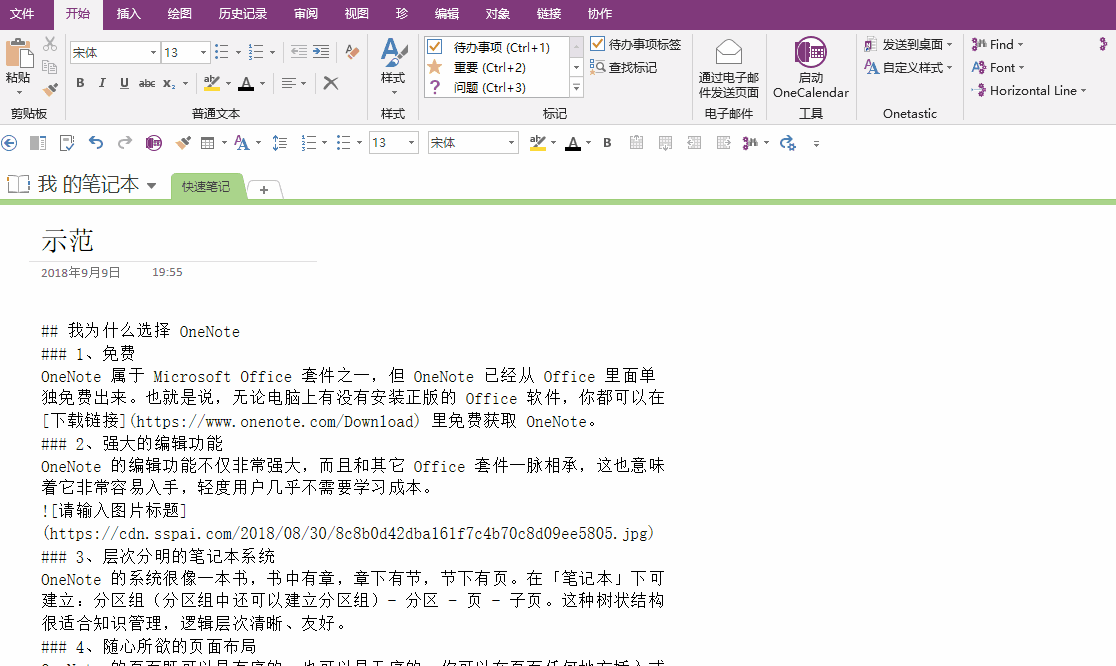
Task: Apply black font color in quick access toolbar
Action: point(573,143)
